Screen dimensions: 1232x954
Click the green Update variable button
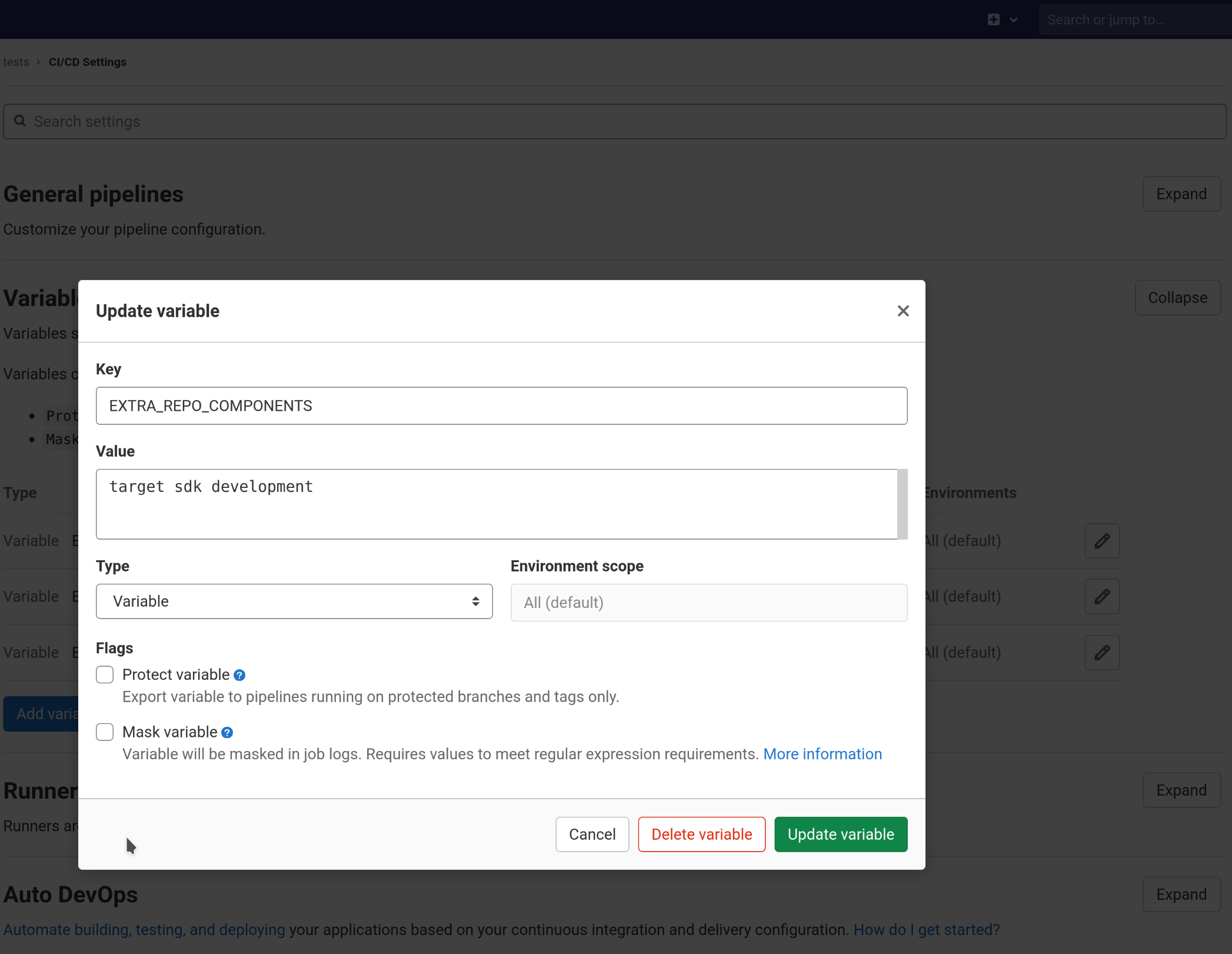pyautogui.click(x=840, y=834)
